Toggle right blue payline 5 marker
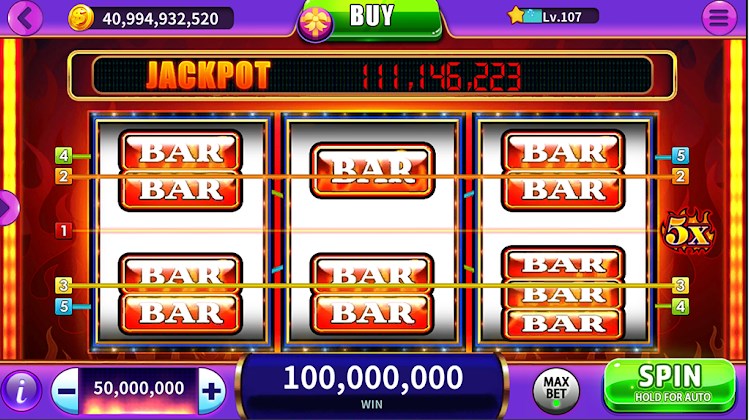 coord(680,155)
